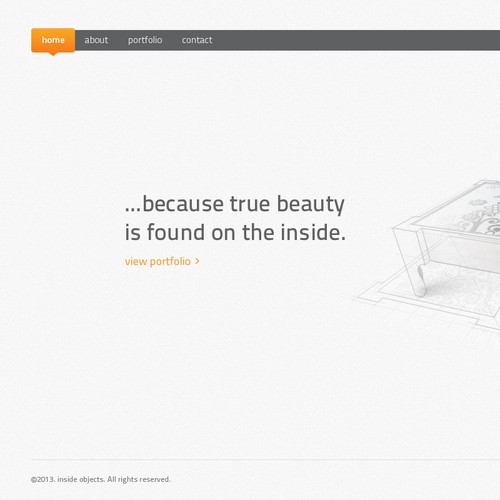Image resolution: width=500 pixels, height=500 pixels.
Task: Open the portfolio menu item
Action: pyautogui.click(x=145, y=40)
